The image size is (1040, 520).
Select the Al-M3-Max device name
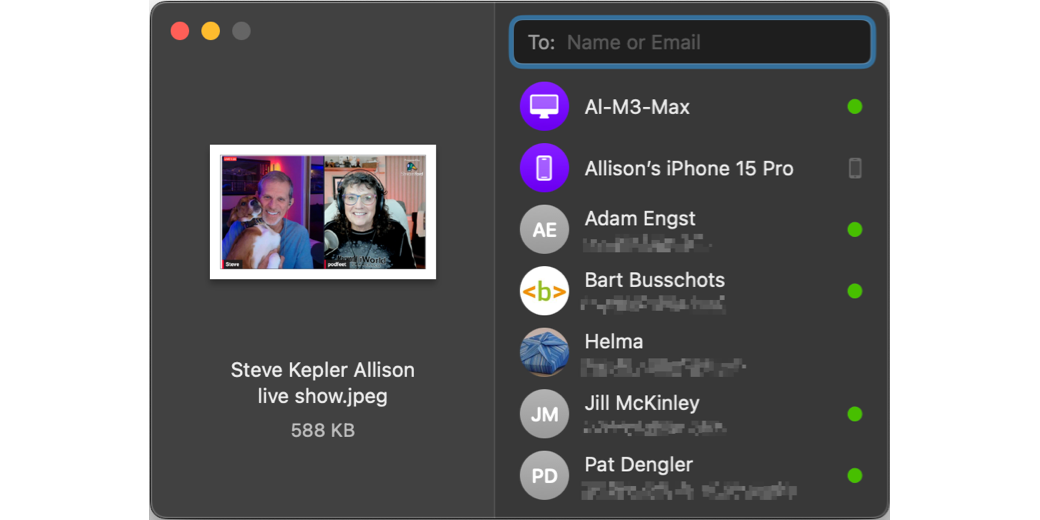click(637, 107)
